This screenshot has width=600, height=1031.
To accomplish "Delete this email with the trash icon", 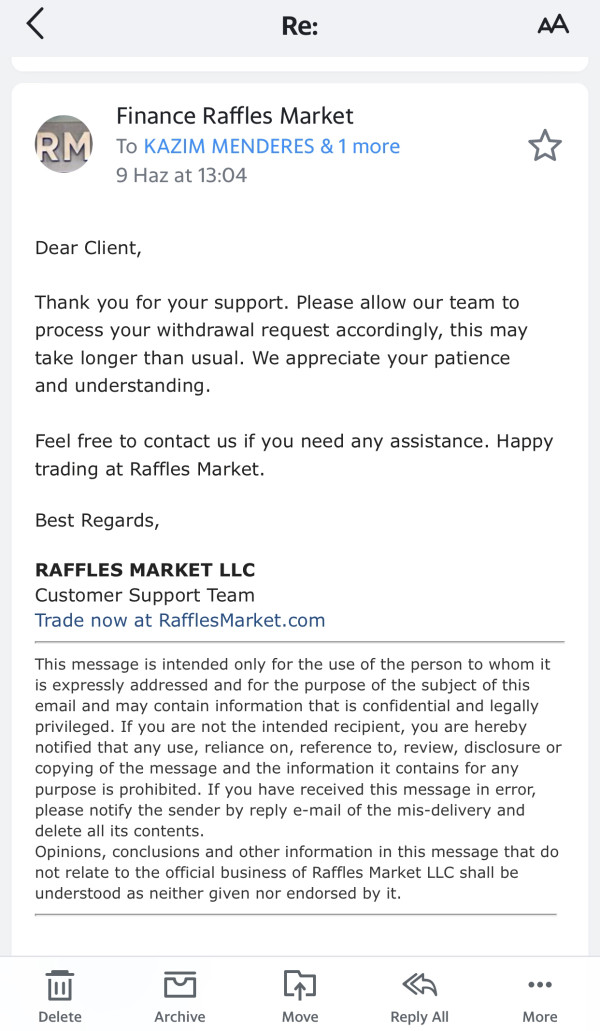I will point(60,995).
